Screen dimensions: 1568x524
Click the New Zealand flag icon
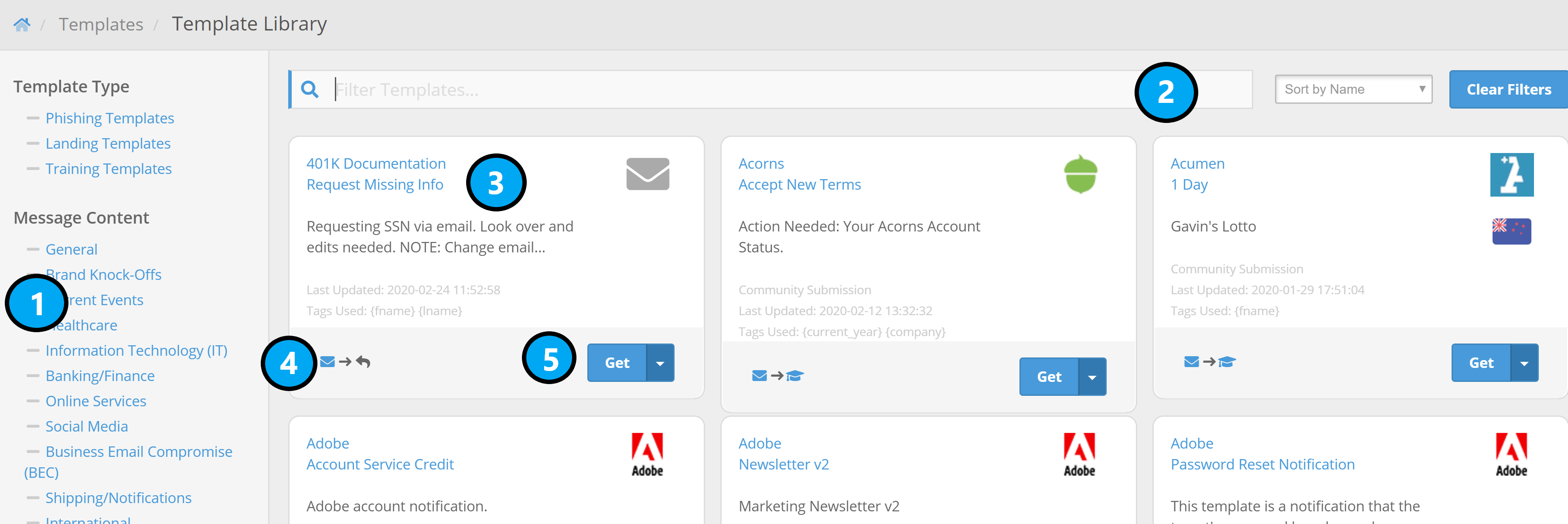pos(1511,231)
